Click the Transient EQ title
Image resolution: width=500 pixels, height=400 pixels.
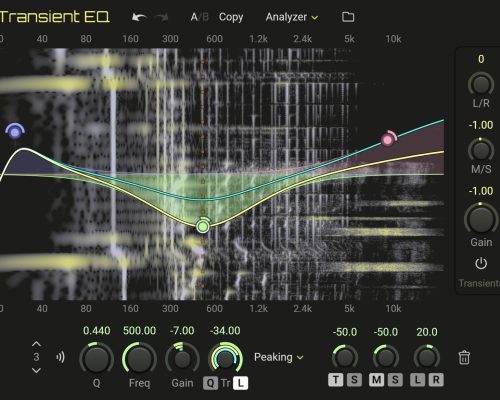[54, 17]
